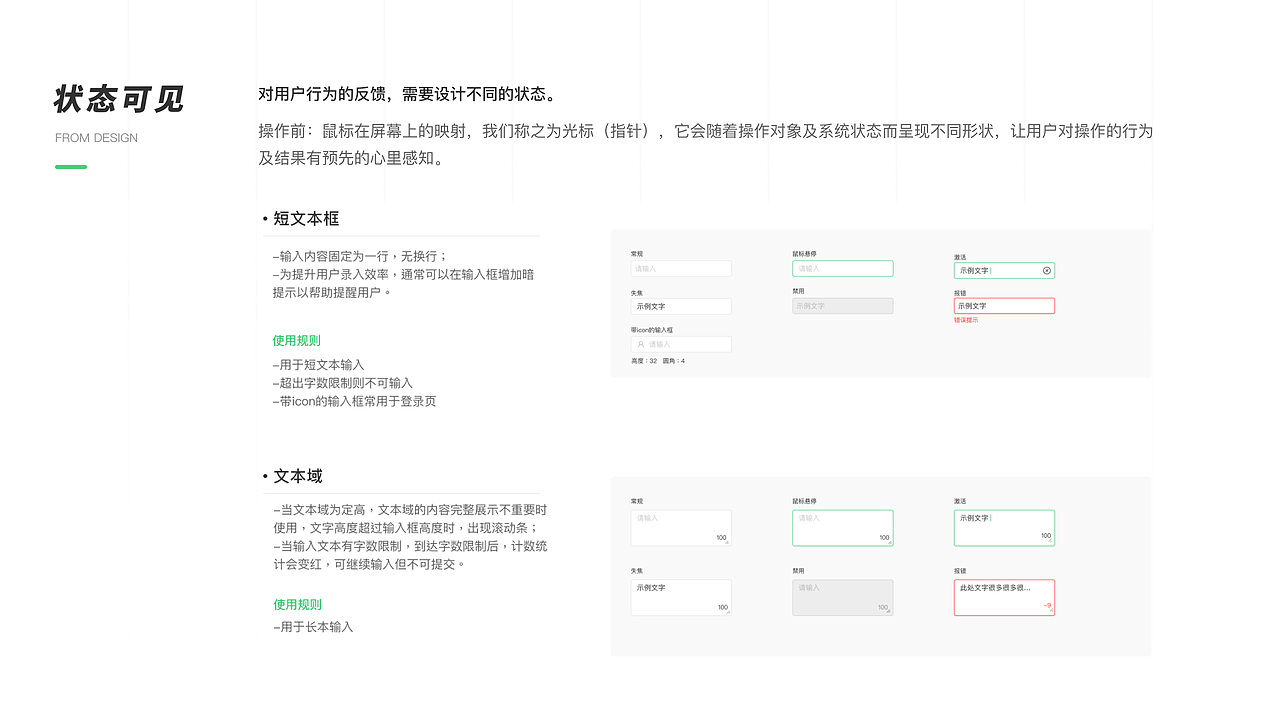Click the resize handle of the 鼠标悬停 text area
Viewport: 1280px width, 720px height.
point(889,542)
